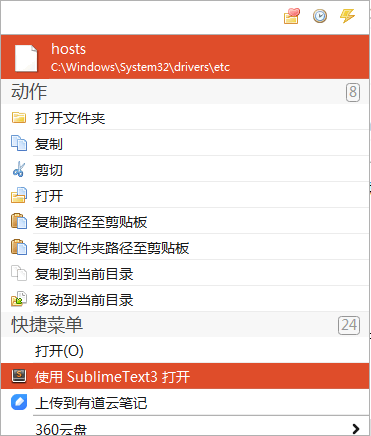This screenshot has width=371, height=436.
Task: Collapse the 动作 section header
Action: [185, 91]
